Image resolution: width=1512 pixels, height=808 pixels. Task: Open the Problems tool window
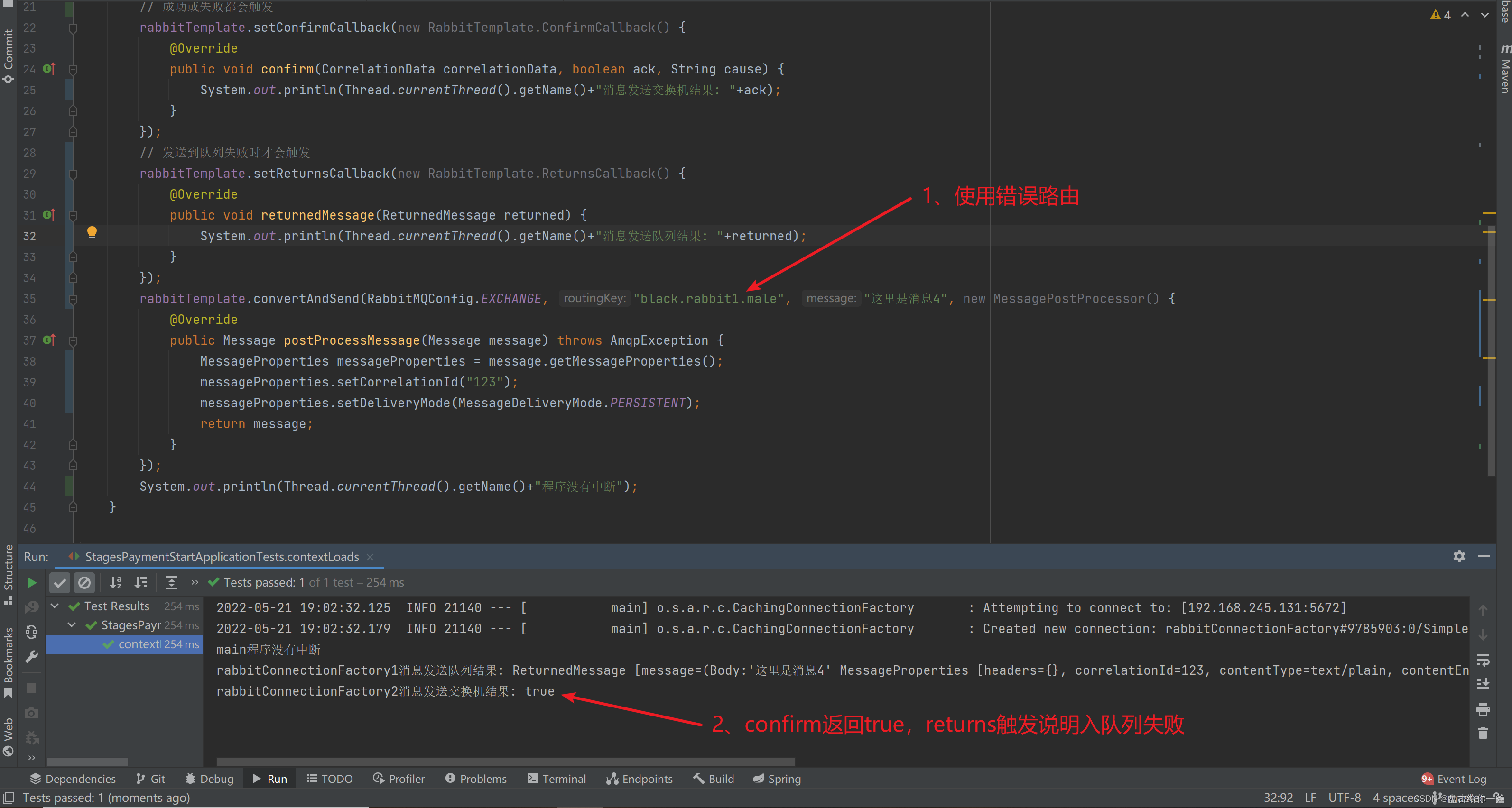coord(475,779)
